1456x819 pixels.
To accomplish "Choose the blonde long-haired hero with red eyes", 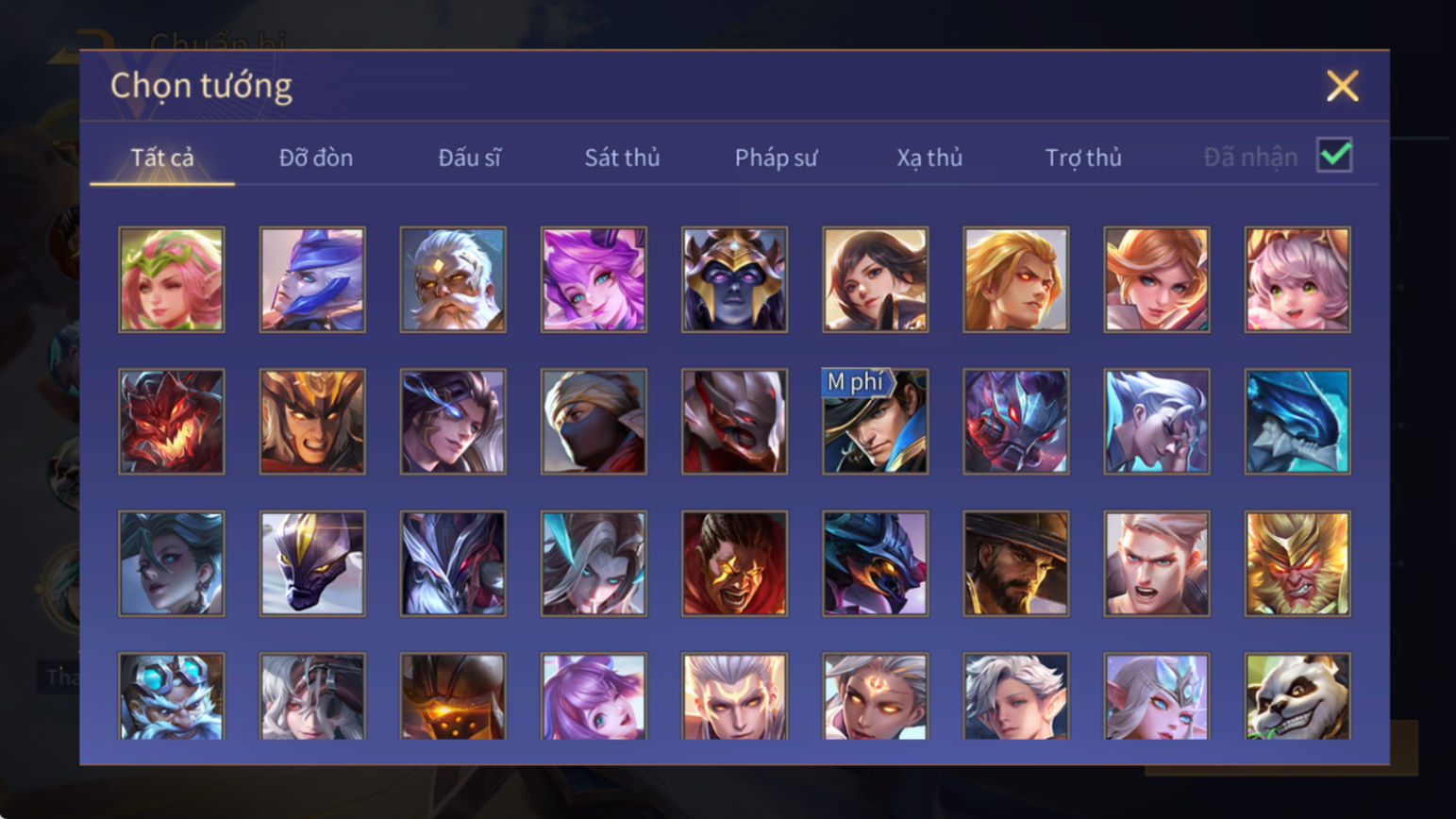I will pos(1016,279).
